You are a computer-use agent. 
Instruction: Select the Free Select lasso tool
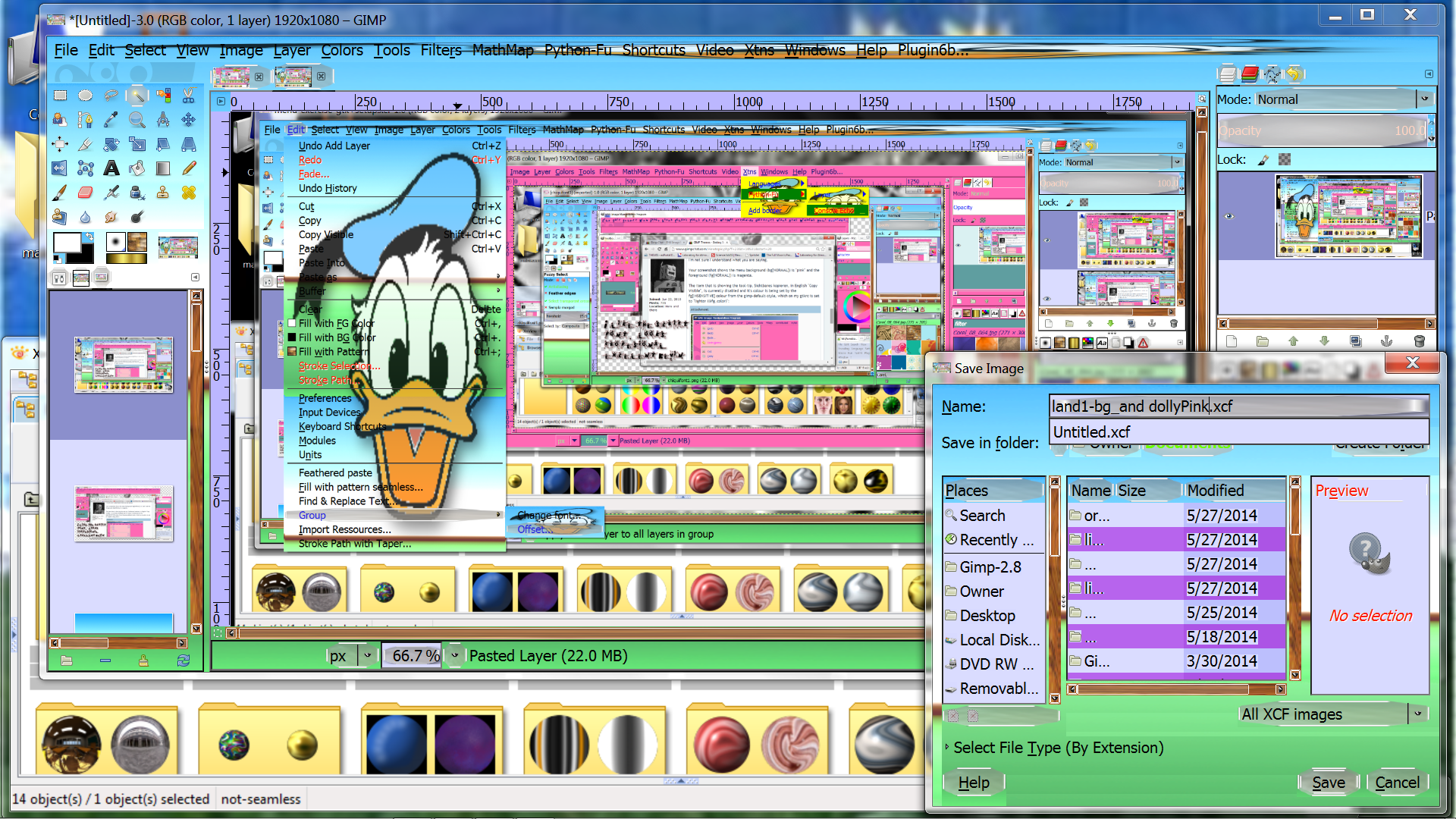[111, 96]
